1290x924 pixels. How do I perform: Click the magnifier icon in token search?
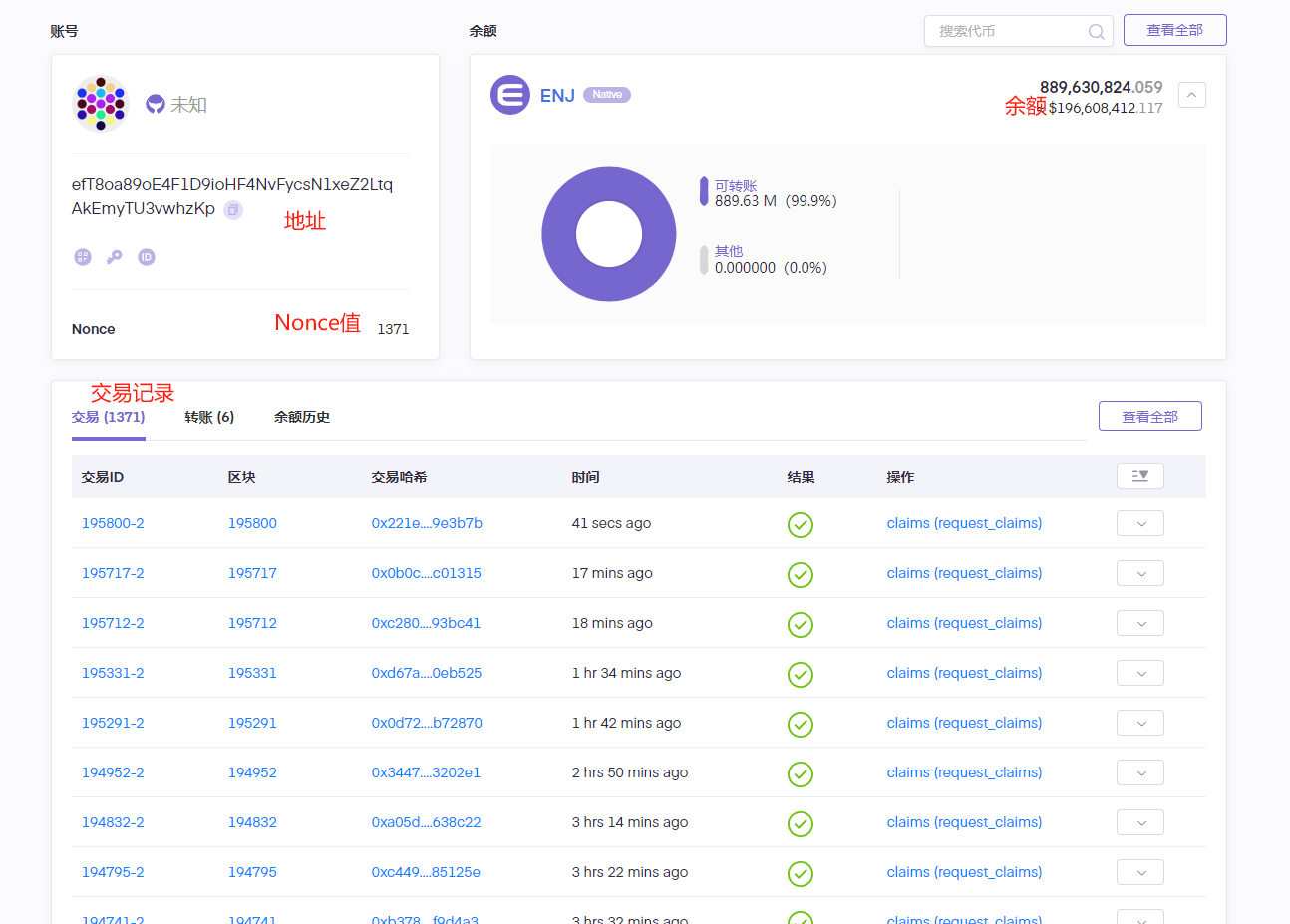pos(1096,31)
